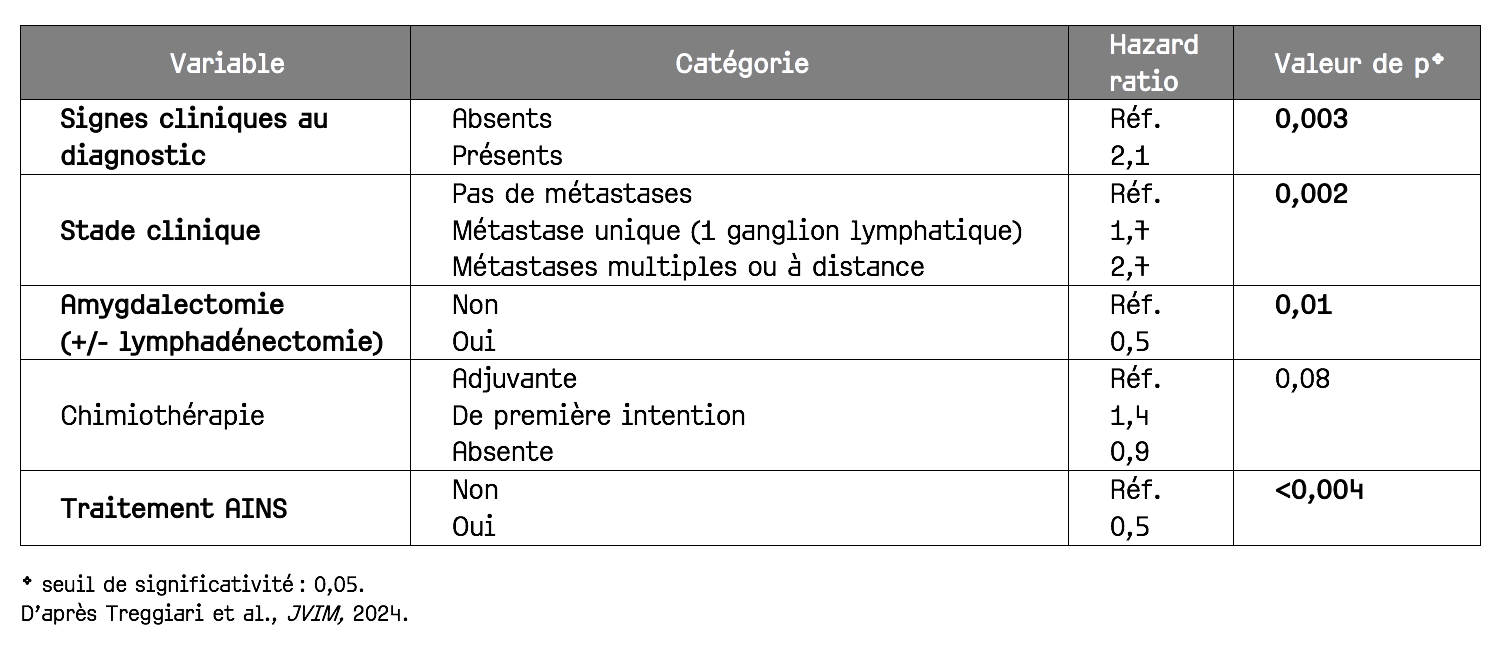Click the "Variable" column header
Screen dimensions: 1504x657
click(227, 64)
